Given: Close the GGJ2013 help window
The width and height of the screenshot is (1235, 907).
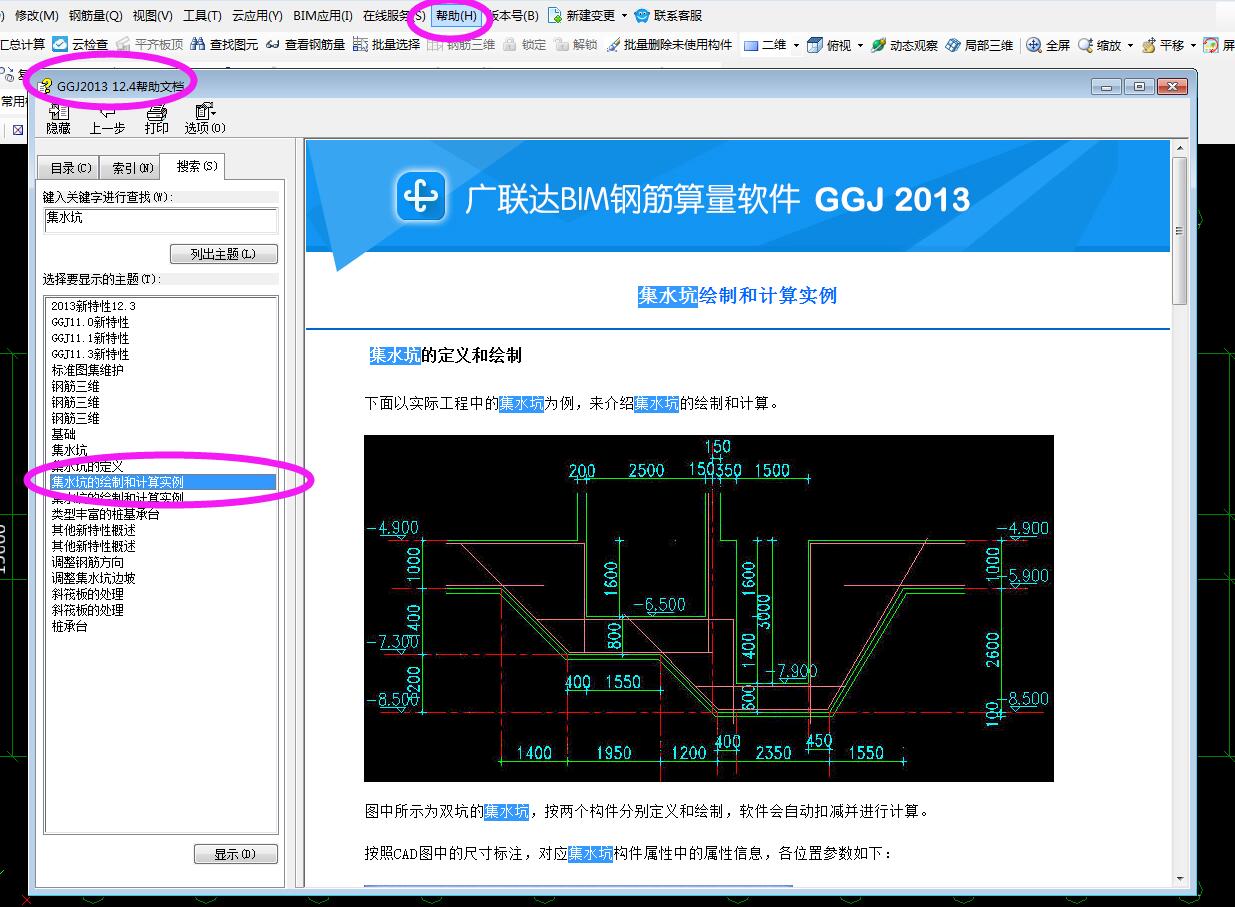Looking at the screenshot, I should 1172,87.
